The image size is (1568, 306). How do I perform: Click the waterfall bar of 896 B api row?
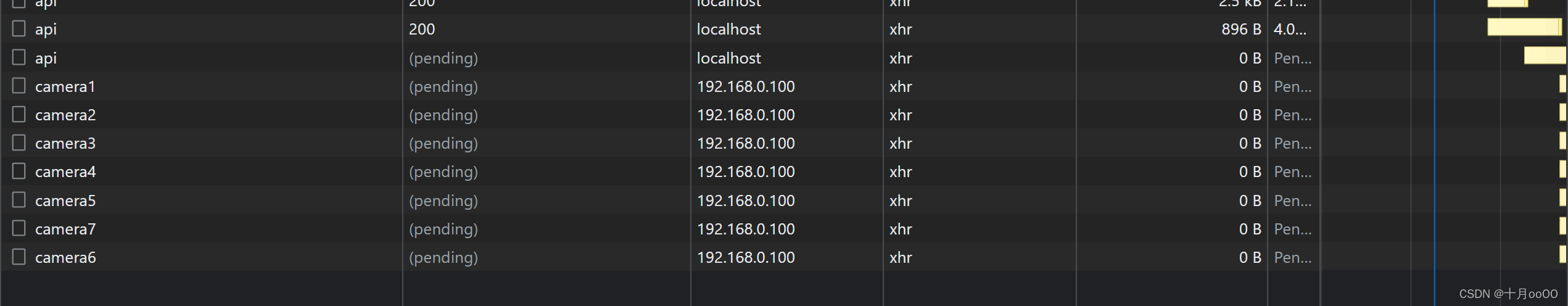coord(1524,27)
